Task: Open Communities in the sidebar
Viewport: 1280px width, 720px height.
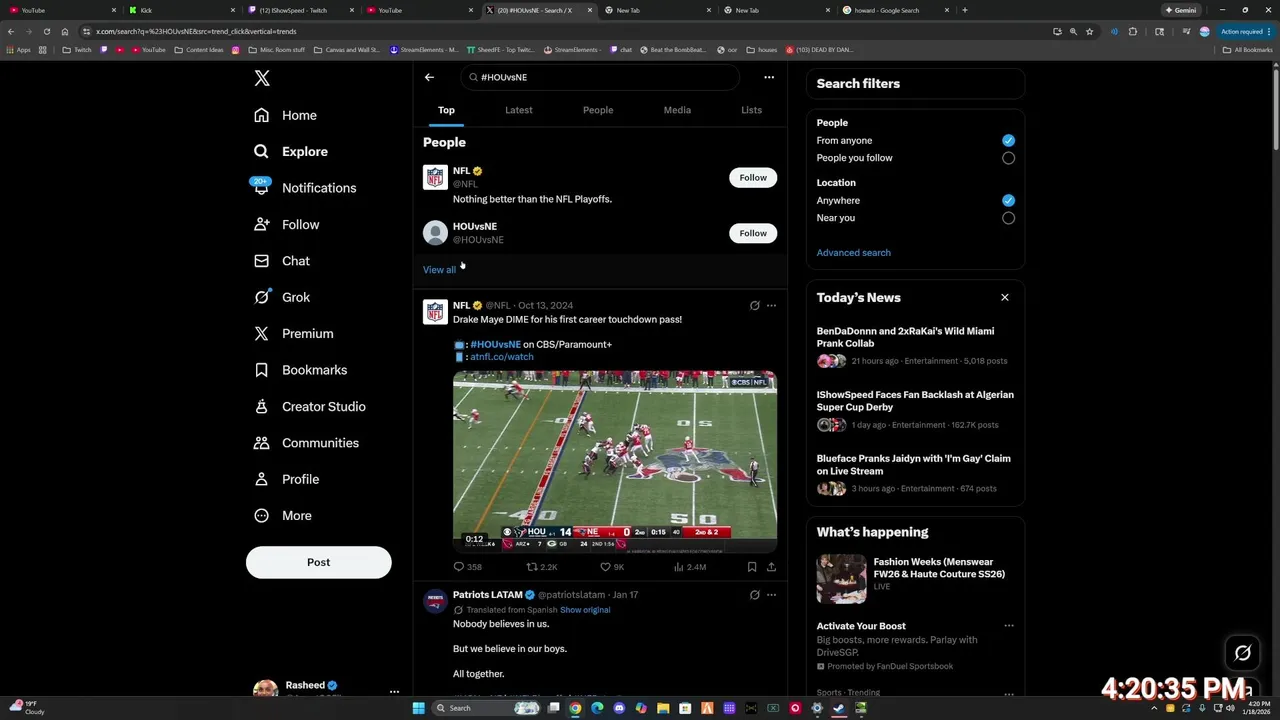Action: 306,443
